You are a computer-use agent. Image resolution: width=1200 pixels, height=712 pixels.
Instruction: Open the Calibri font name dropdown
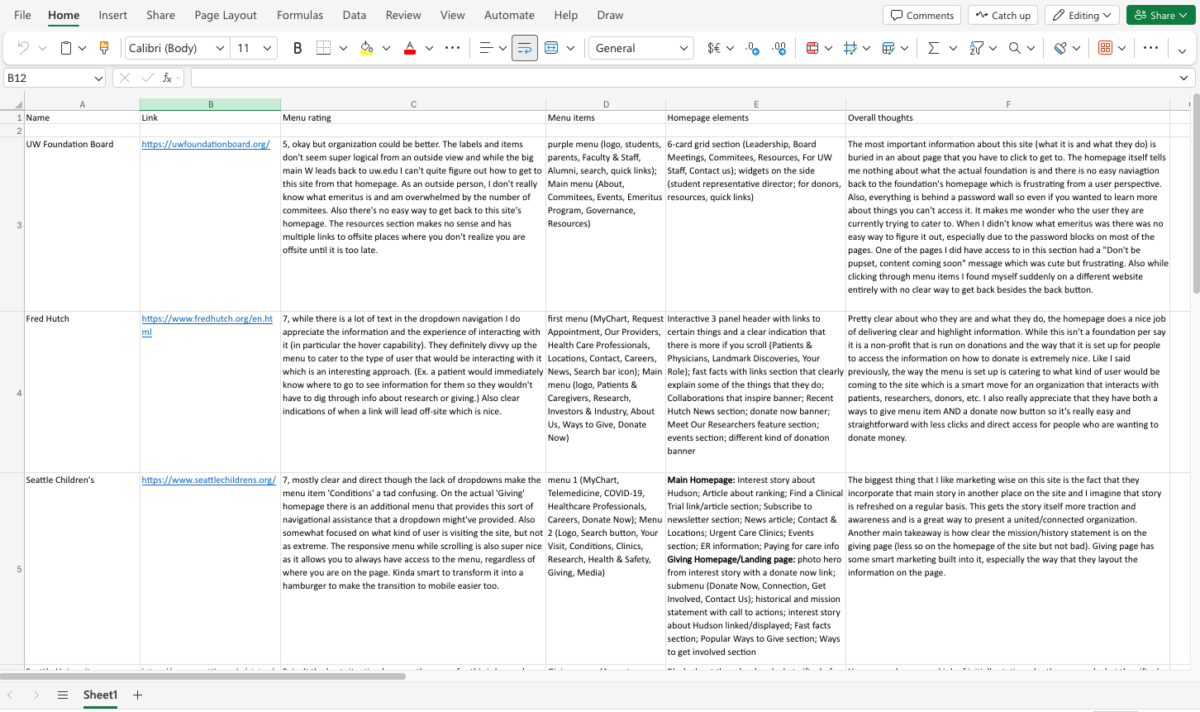[219, 48]
